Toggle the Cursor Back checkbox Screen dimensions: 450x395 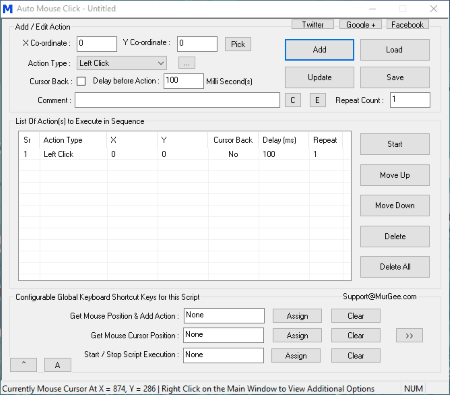81,81
